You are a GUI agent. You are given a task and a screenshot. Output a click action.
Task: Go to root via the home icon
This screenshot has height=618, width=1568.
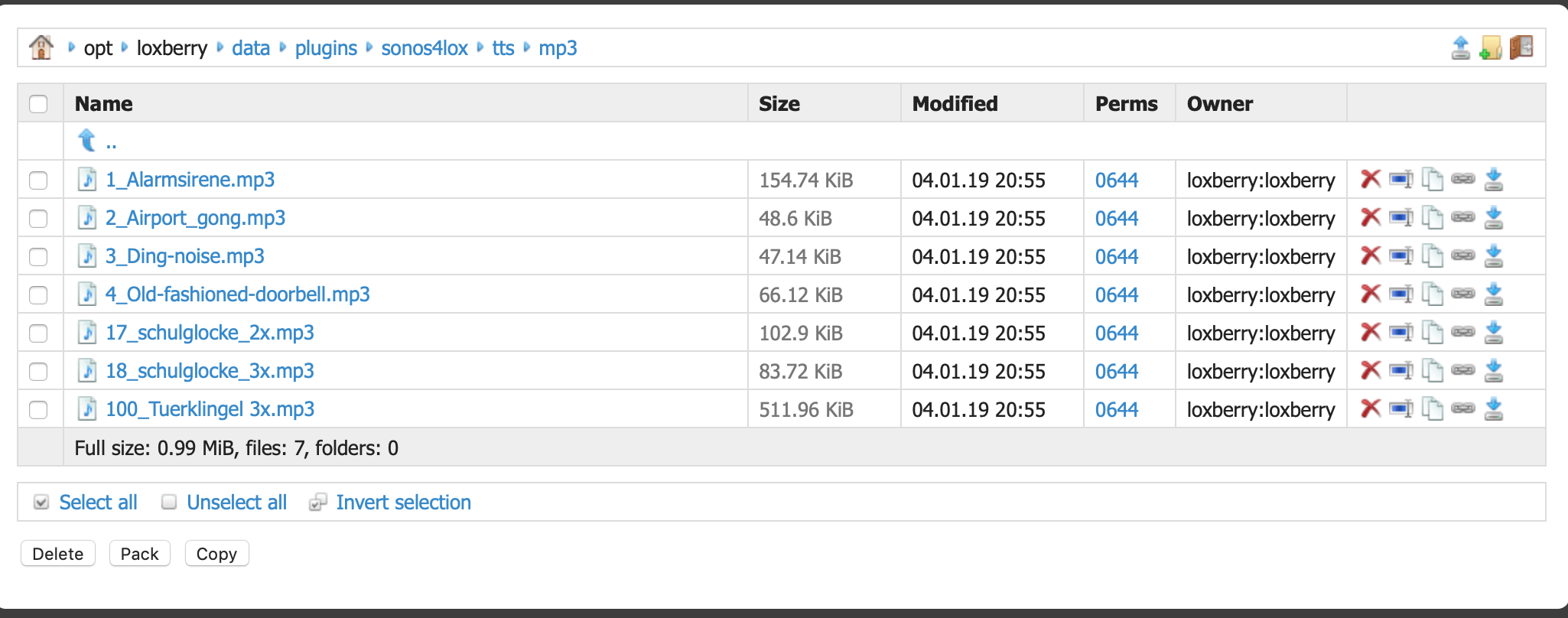(41, 47)
